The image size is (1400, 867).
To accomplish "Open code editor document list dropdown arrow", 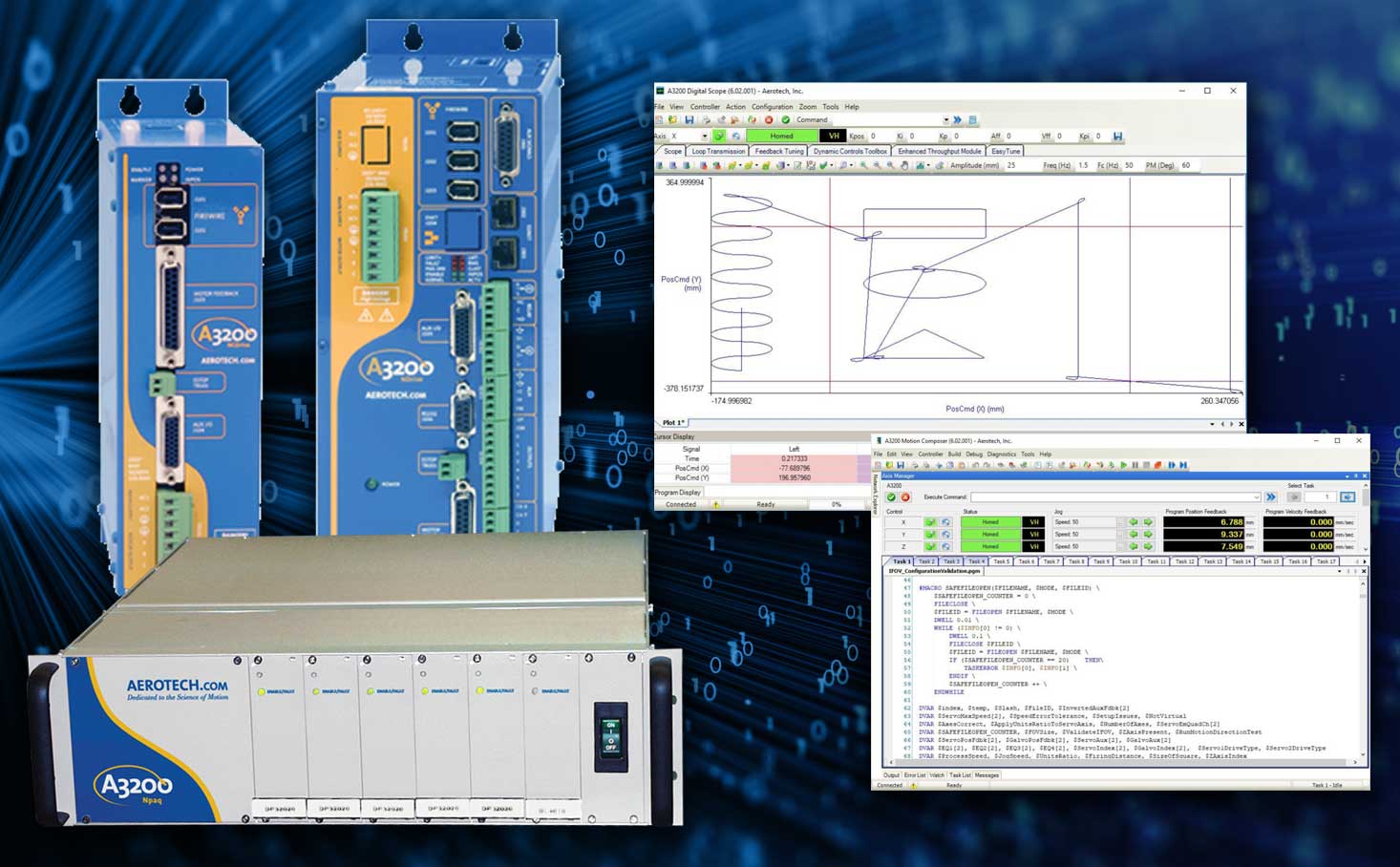I will [1340, 571].
